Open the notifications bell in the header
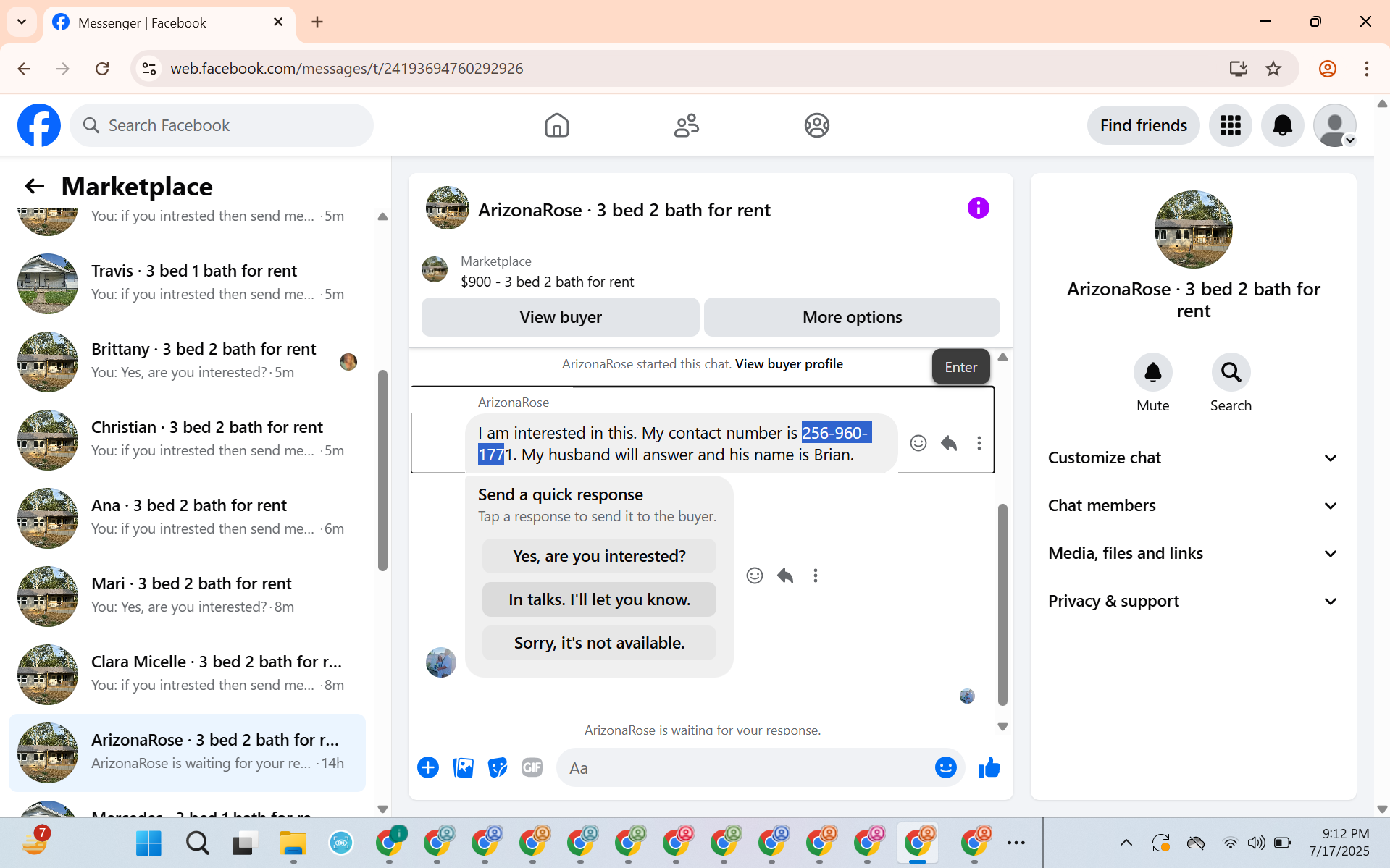Screen dimensions: 1390x868 click(1282, 125)
